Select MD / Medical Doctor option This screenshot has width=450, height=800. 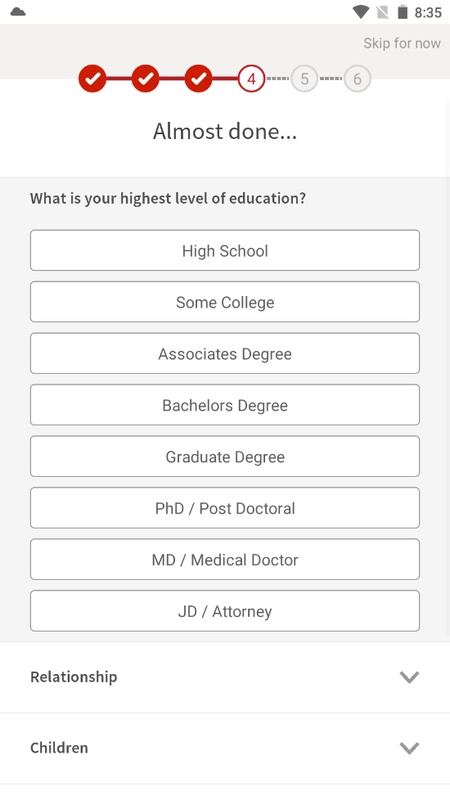[225, 559]
